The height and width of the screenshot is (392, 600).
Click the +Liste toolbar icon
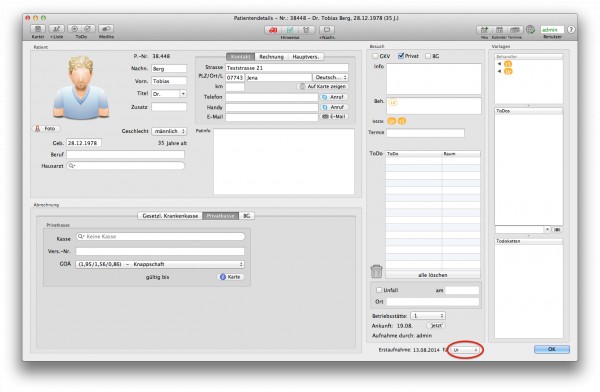(57, 29)
